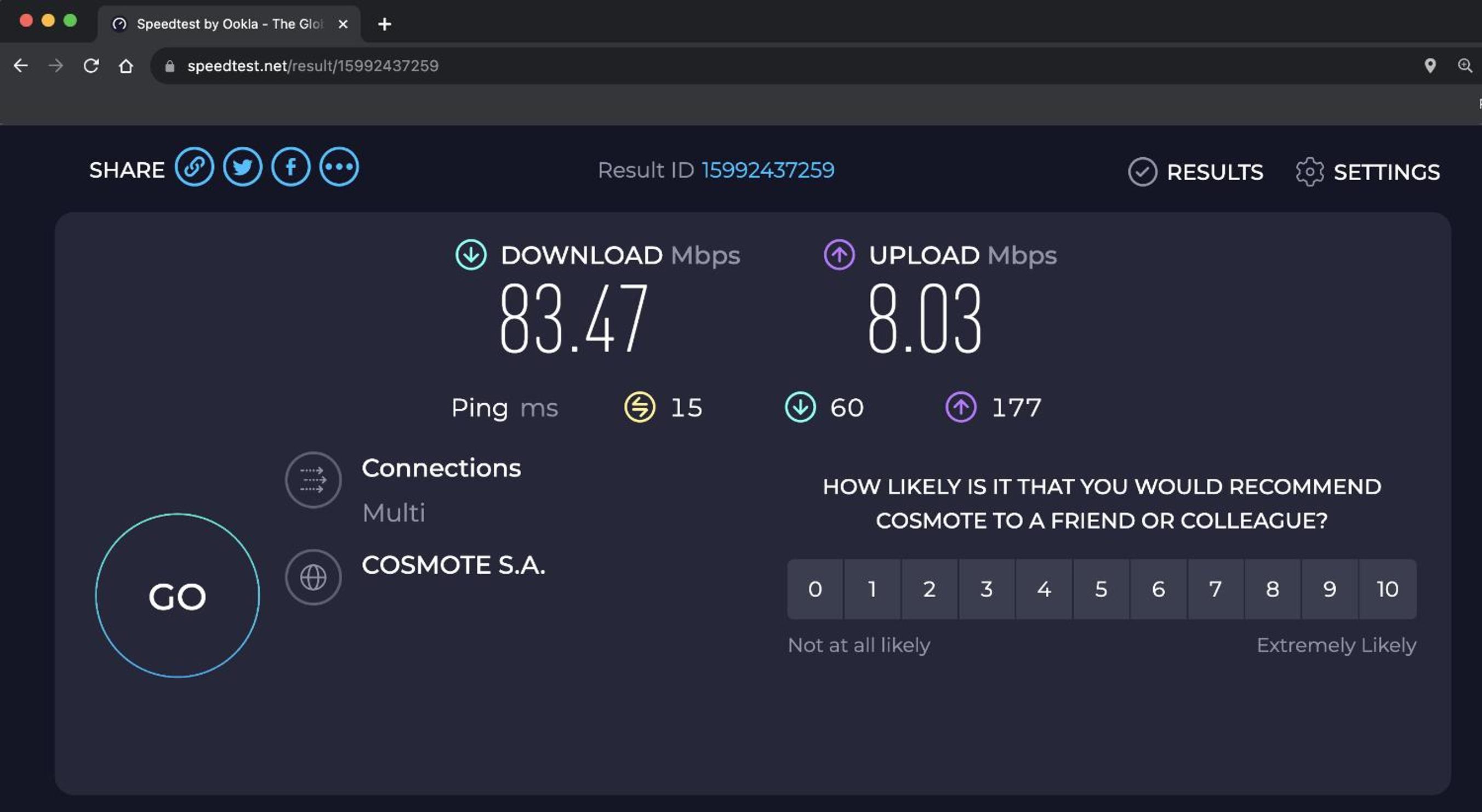Go forward in browser history
Screen dimensions: 1482x812
[56, 66]
